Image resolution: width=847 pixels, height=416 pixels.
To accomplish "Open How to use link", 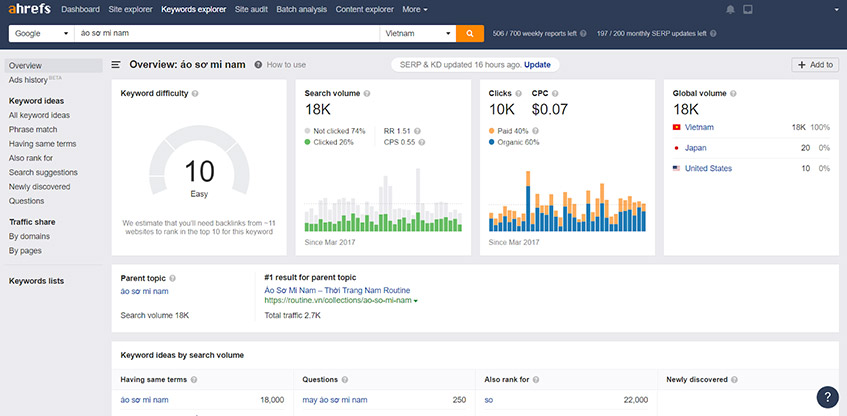I will tap(286, 65).
